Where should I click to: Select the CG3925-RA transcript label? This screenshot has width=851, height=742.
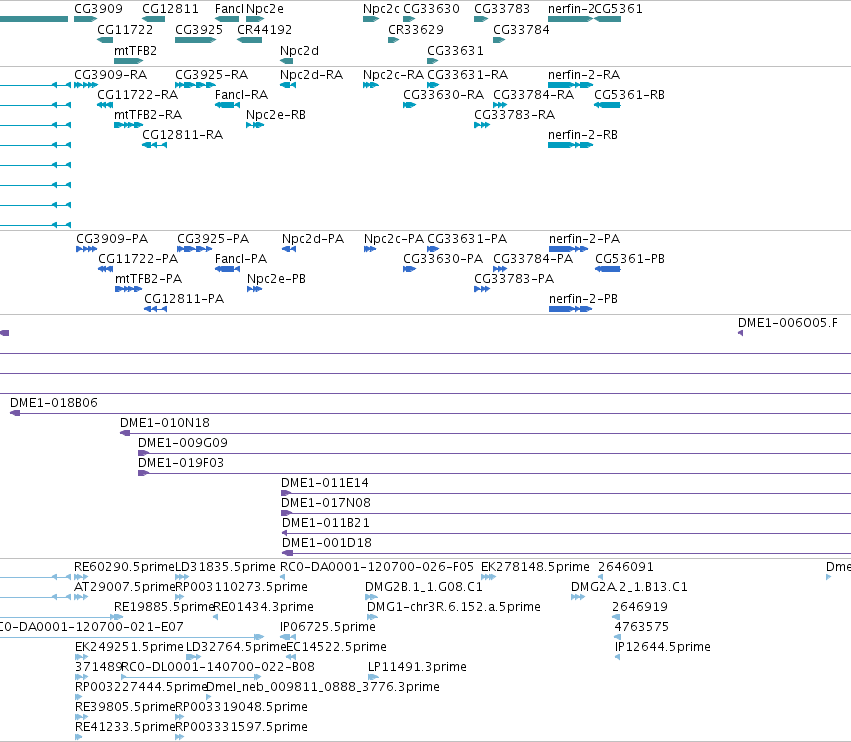click(212, 75)
